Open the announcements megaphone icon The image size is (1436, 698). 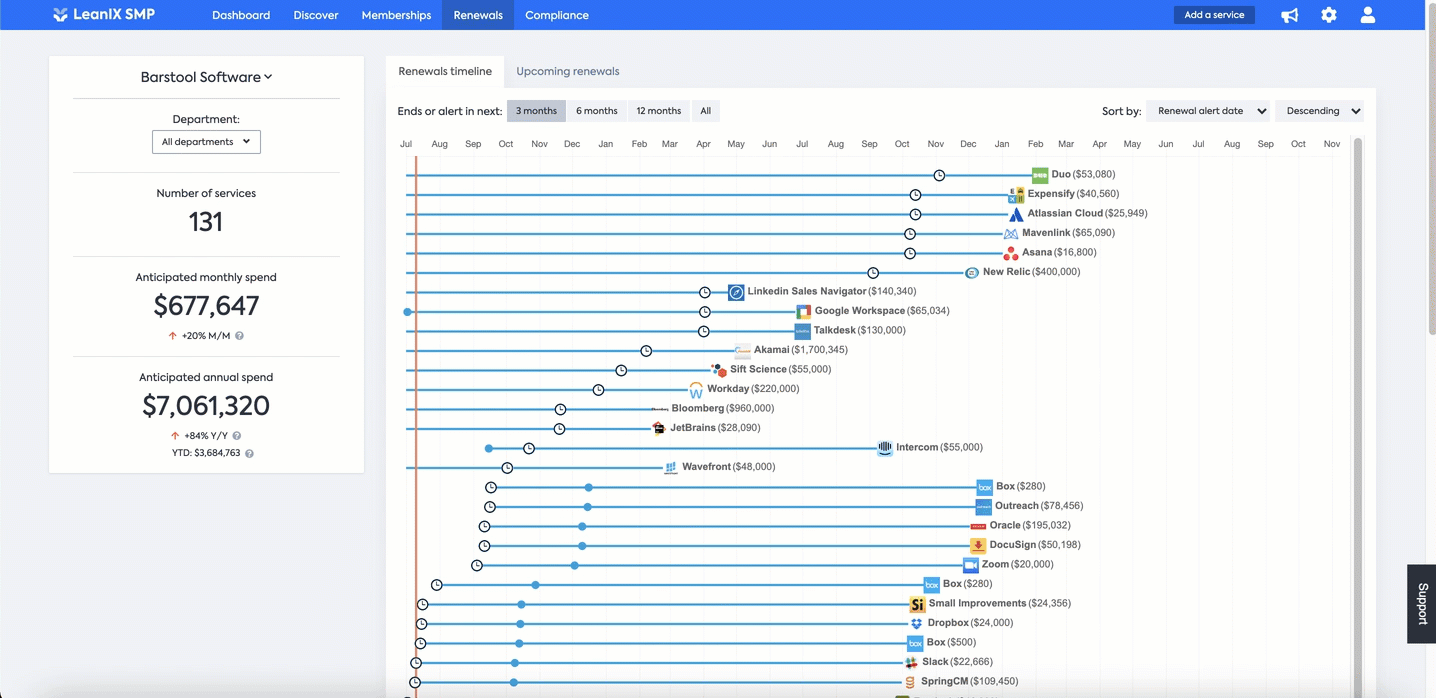coord(1290,15)
